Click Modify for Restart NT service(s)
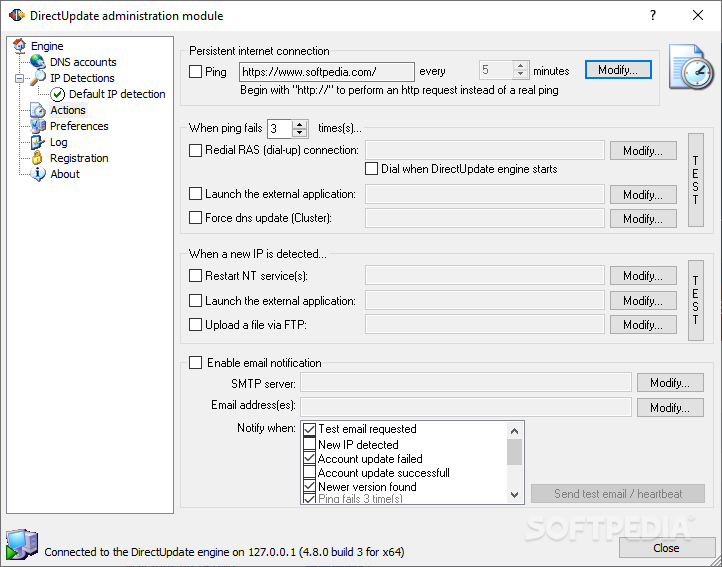This screenshot has width=722, height=567. click(x=643, y=275)
